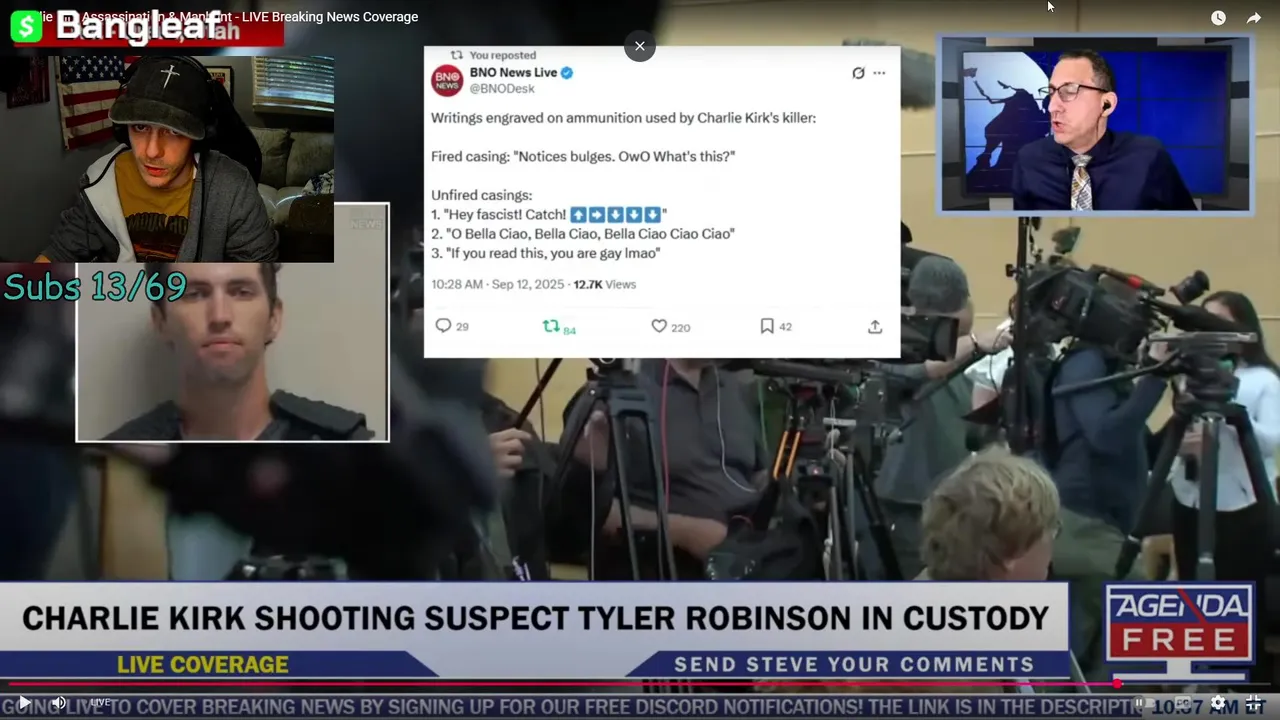Image resolution: width=1280 pixels, height=720 pixels.
Task: Close the tweet overlay with the X button
Action: [640, 46]
